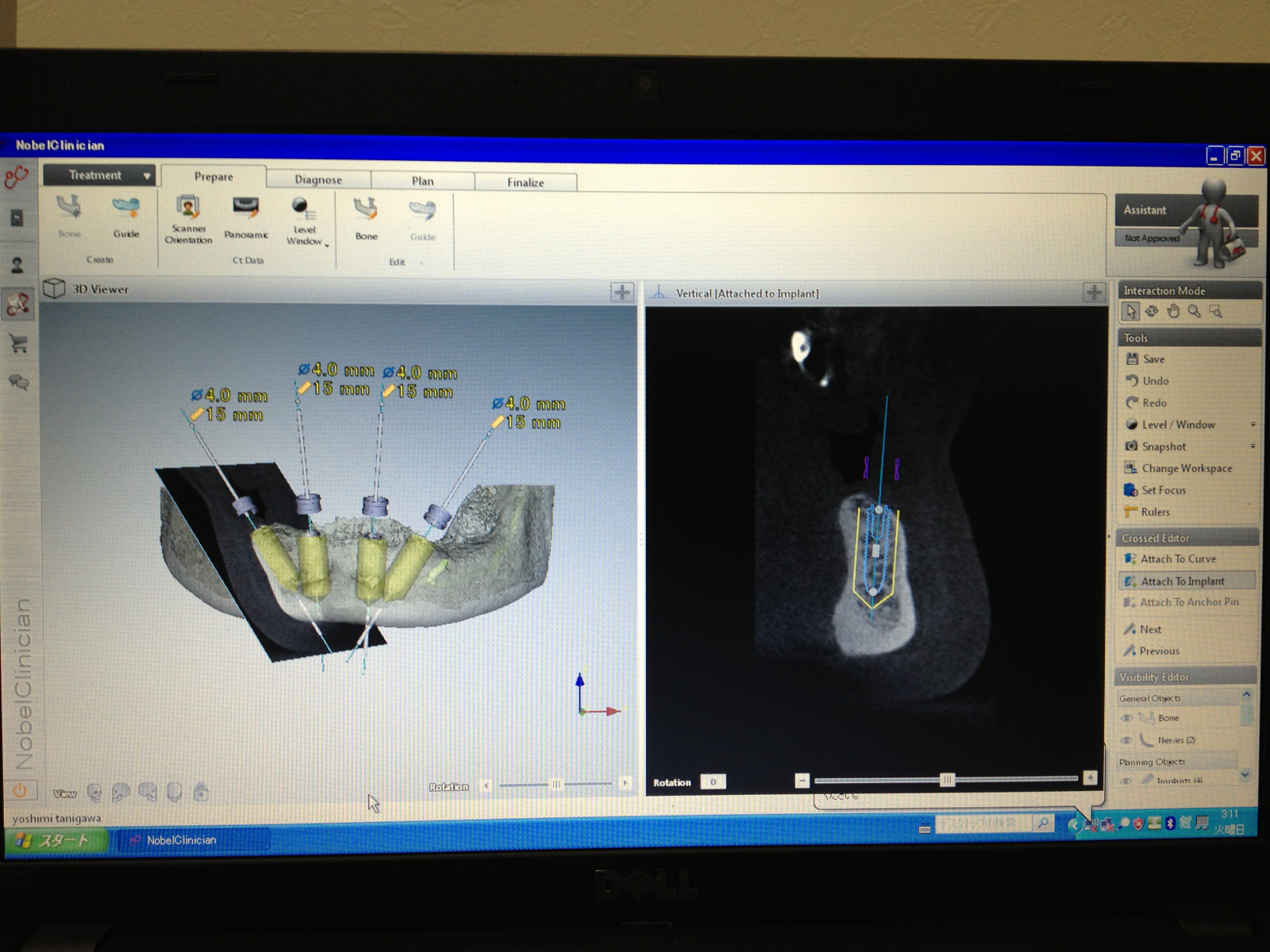Toggle Bone visibility eye icon
This screenshot has width=1270, height=952.
1126,718
